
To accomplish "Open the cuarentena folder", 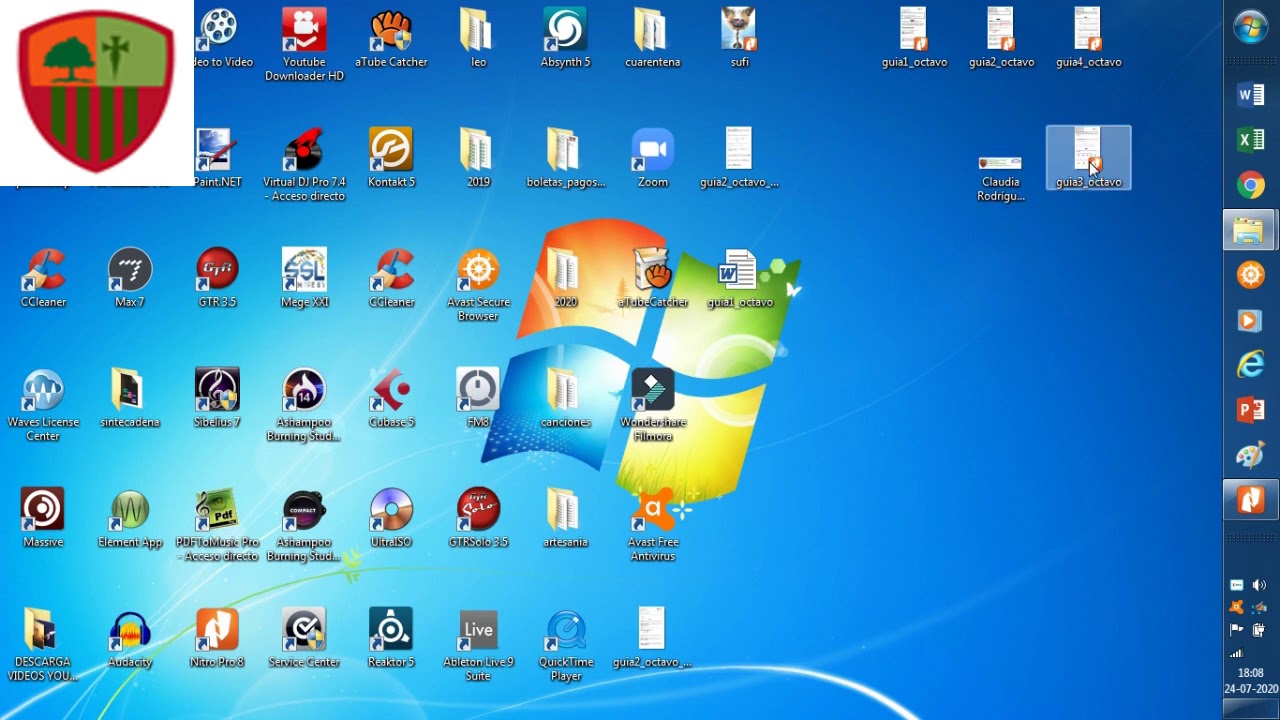I will pos(652,37).
